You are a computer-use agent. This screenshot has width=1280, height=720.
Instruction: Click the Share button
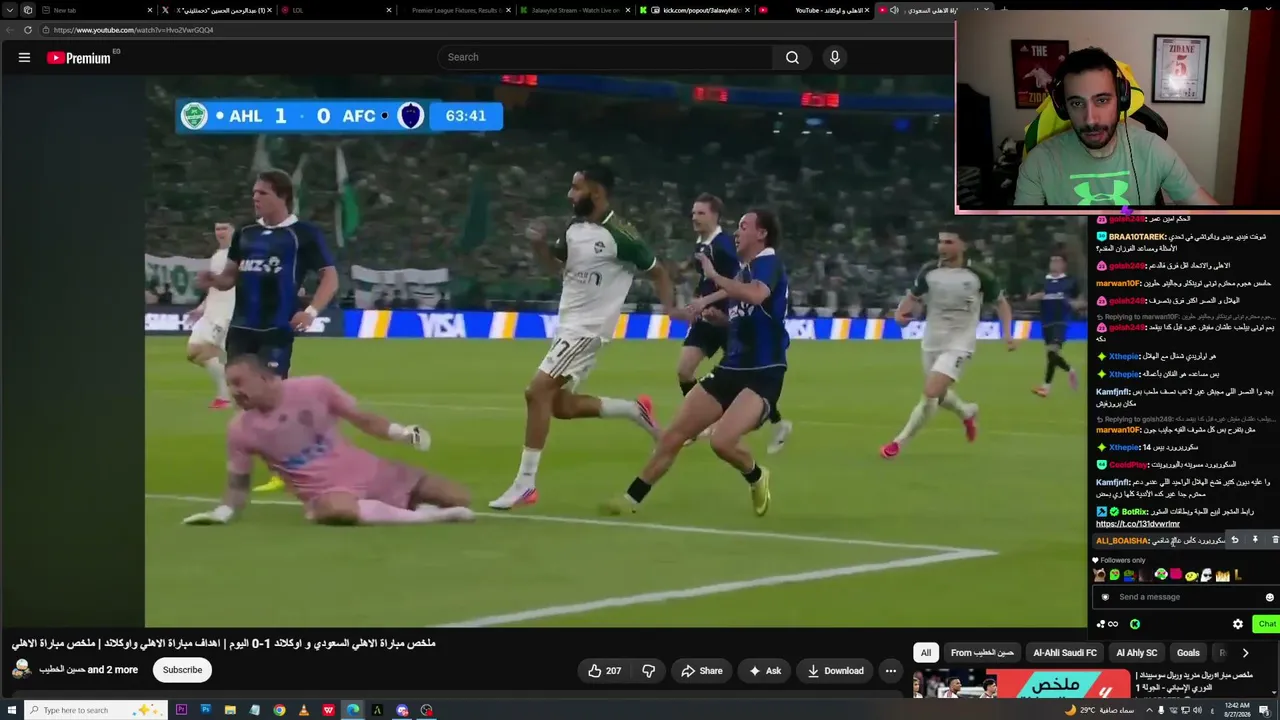(x=701, y=670)
